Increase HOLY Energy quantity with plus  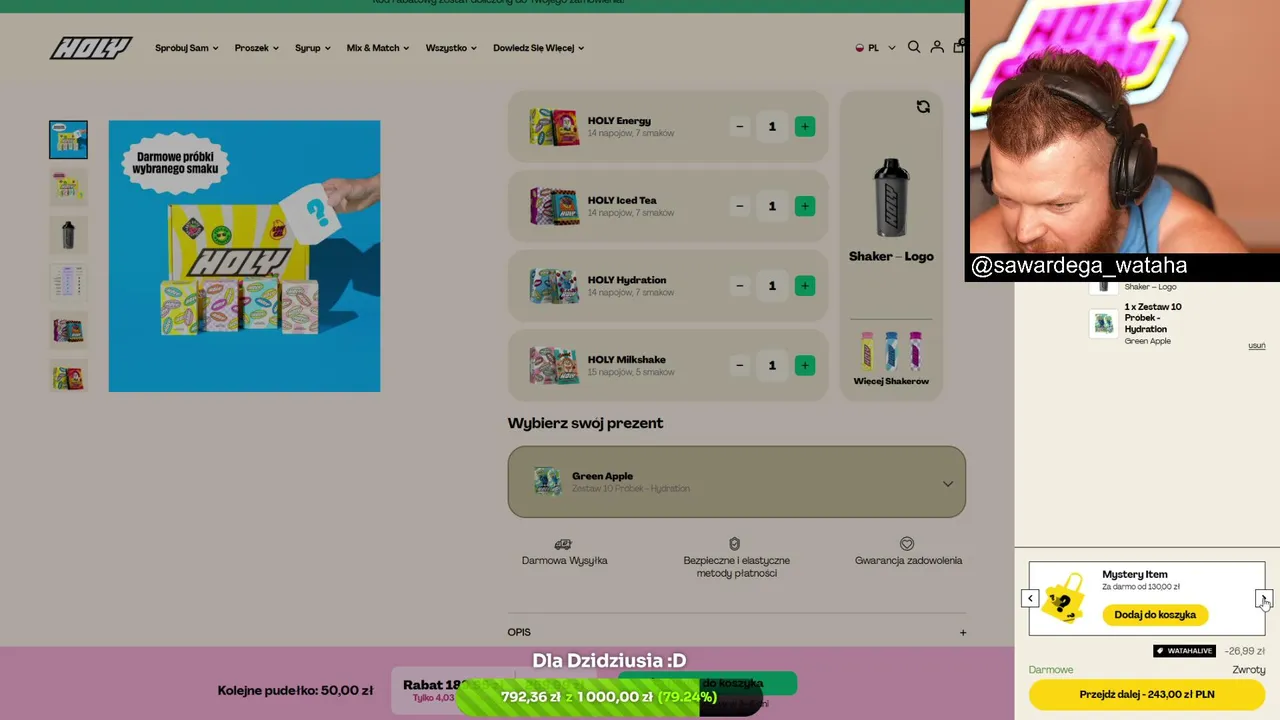click(x=804, y=126)
